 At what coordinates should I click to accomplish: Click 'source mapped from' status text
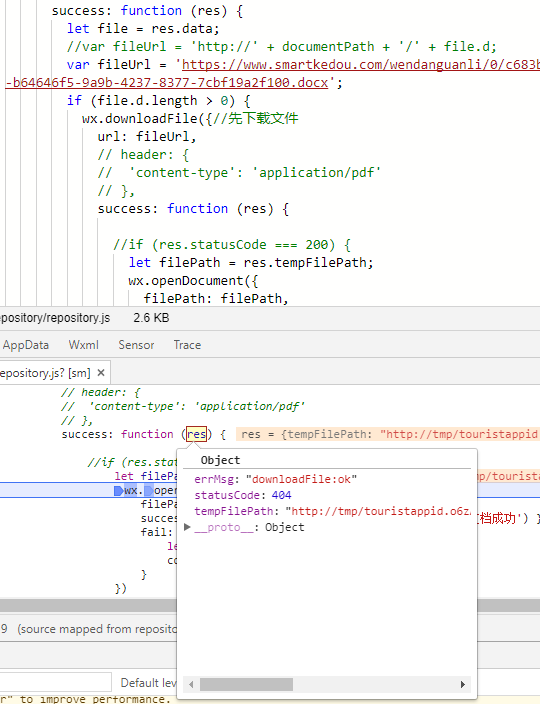coord(97,629)
